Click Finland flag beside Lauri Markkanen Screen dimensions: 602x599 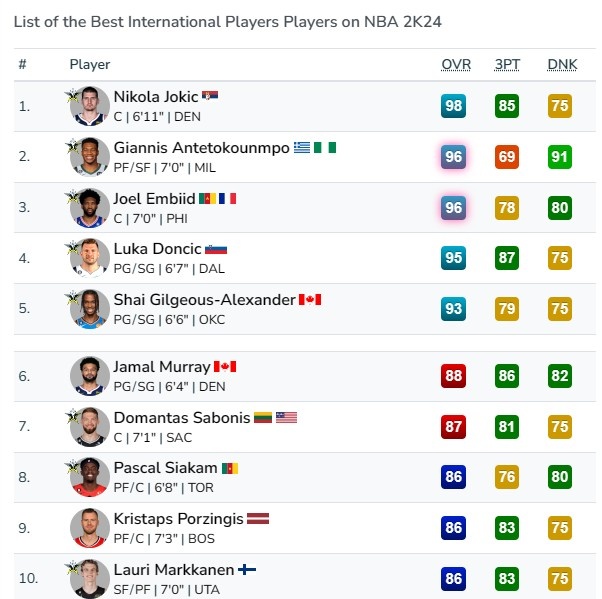247,570
